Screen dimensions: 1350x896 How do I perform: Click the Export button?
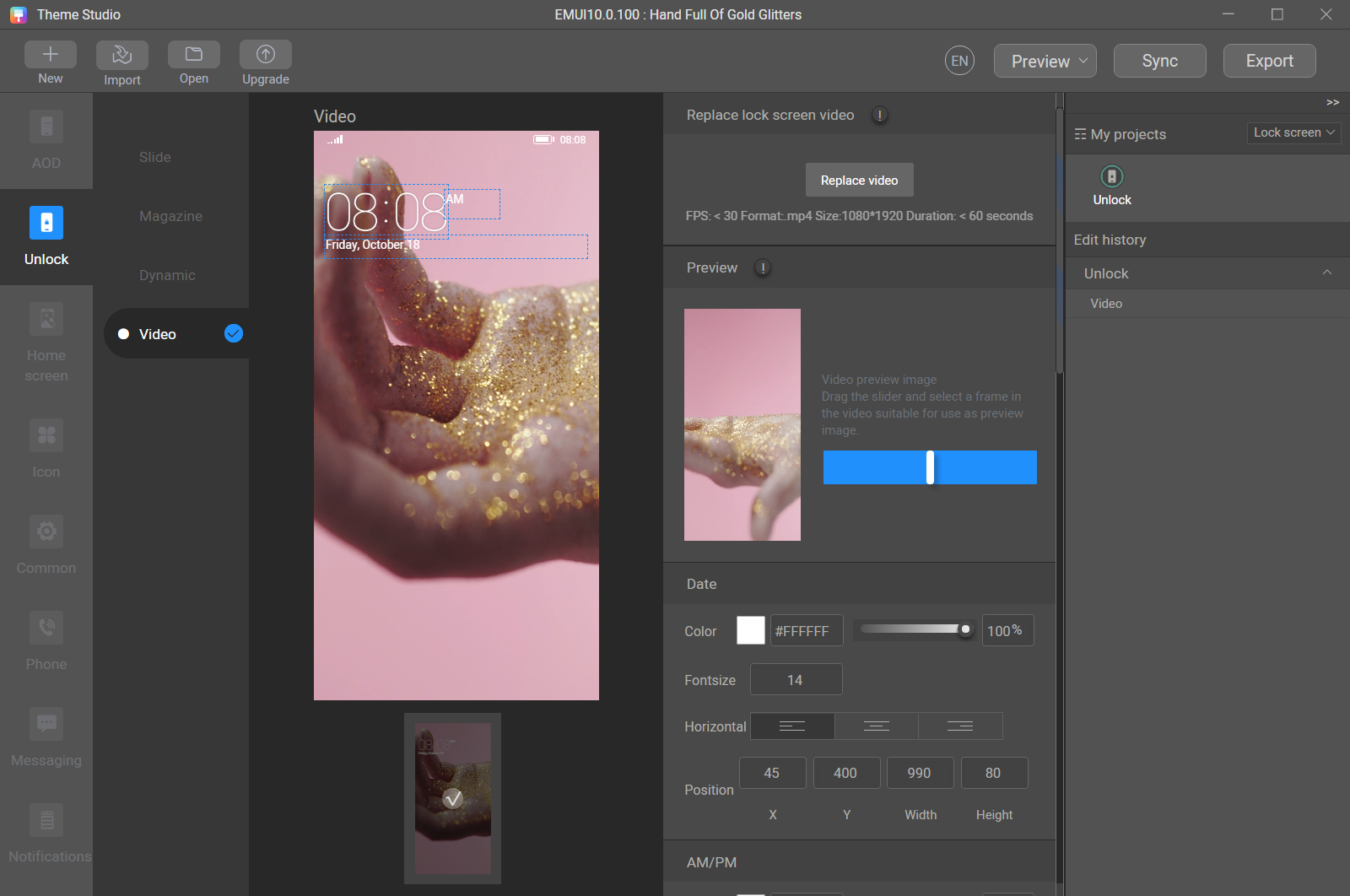click(x=1269, y=62)
